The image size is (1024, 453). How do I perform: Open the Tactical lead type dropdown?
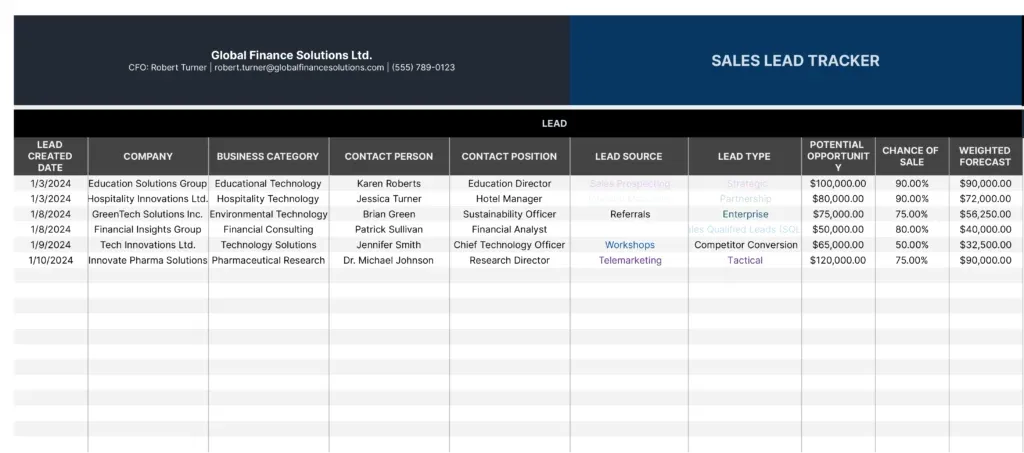[745, 260]
